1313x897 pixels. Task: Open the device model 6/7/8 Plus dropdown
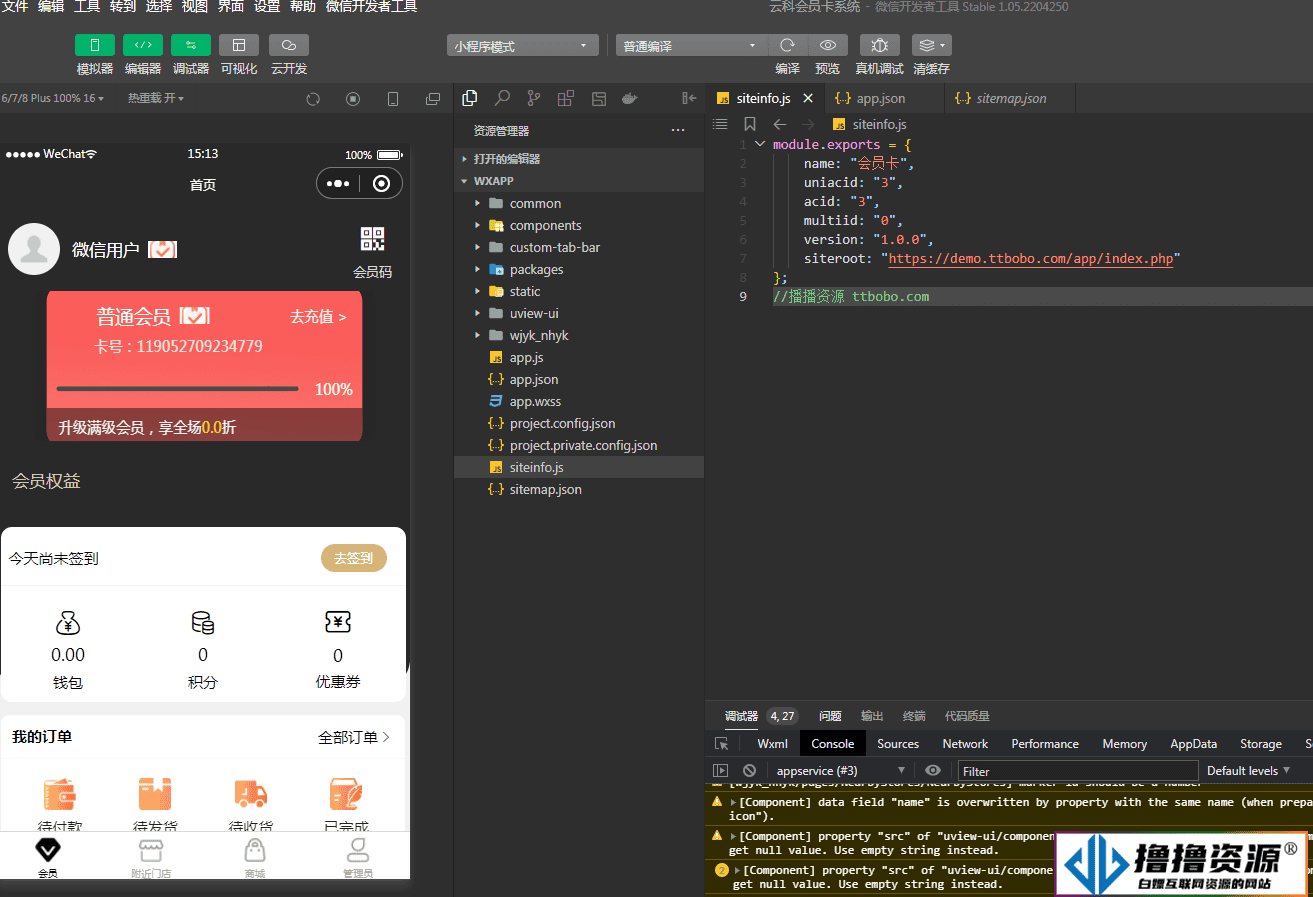52,98
